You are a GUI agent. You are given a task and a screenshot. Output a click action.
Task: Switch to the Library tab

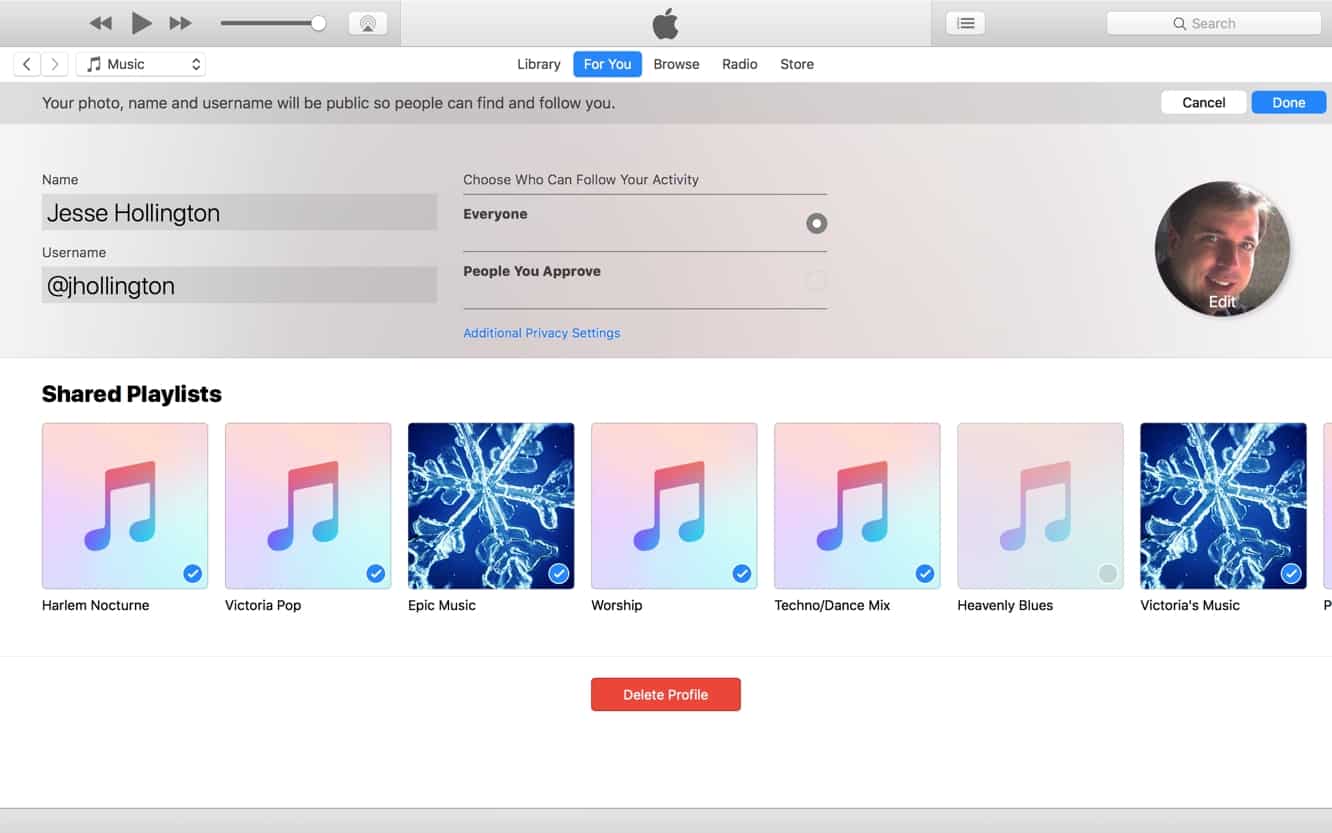tap(538, 64)
